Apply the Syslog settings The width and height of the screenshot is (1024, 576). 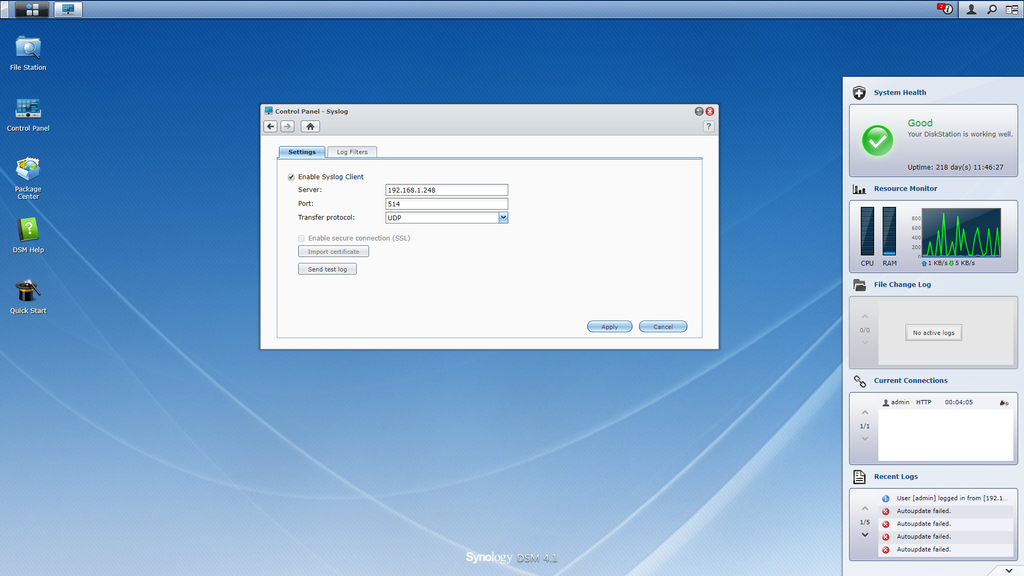pyautogui.click(x=609, y=326)
